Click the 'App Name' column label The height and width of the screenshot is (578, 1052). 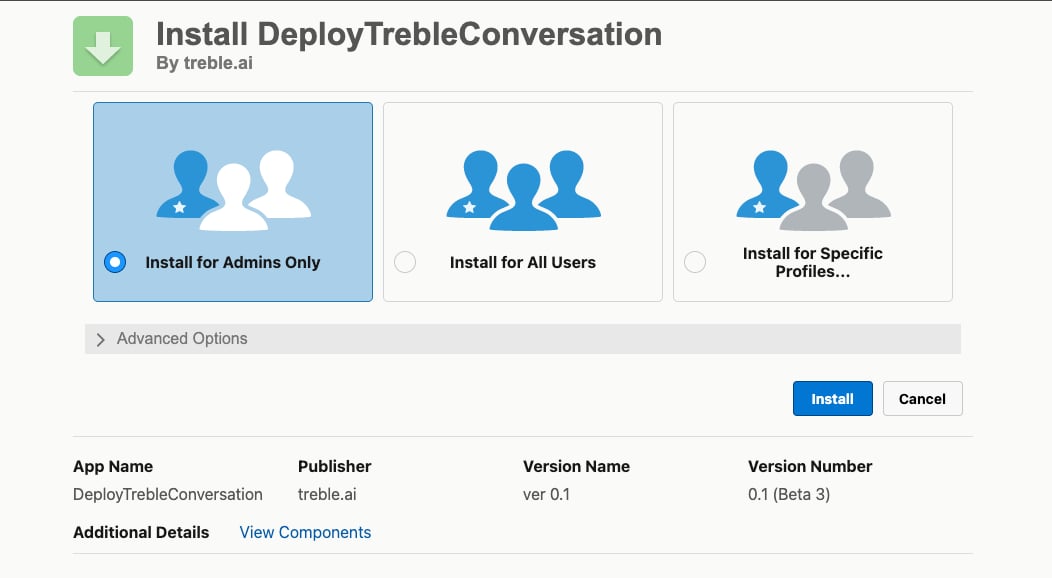click(x=113, y=467)
